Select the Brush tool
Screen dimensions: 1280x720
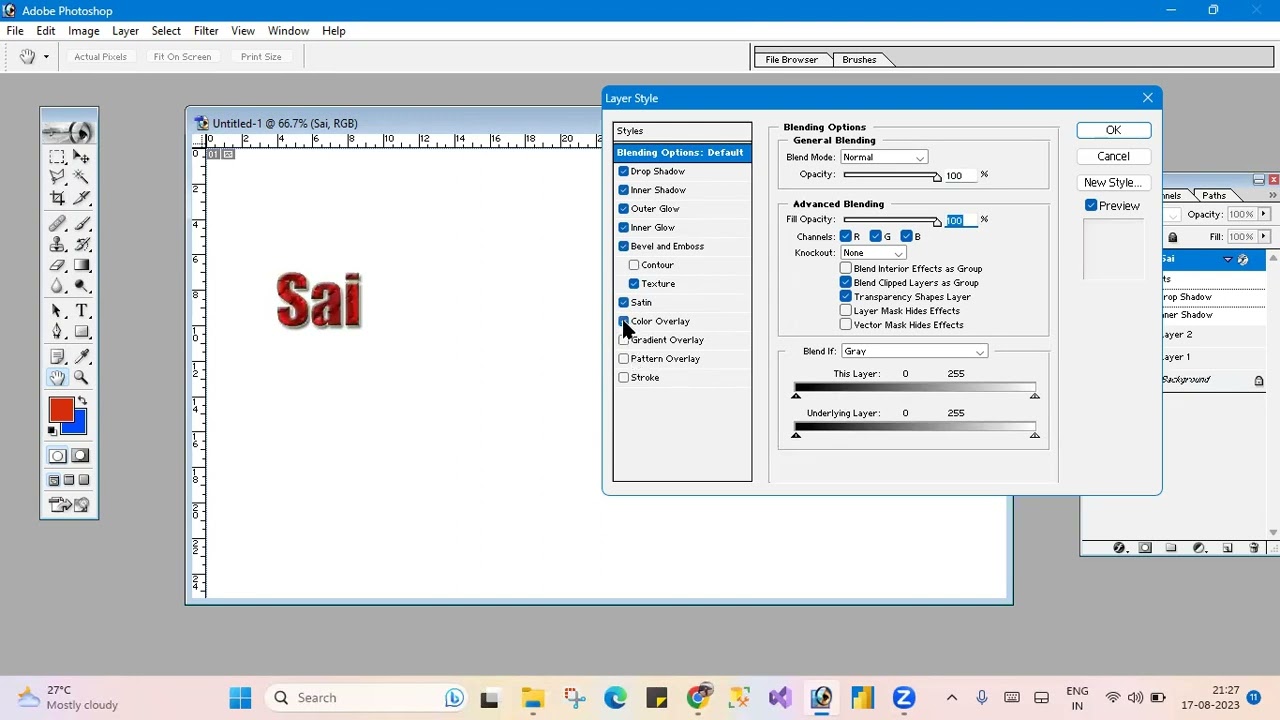[x=81, y=224]
